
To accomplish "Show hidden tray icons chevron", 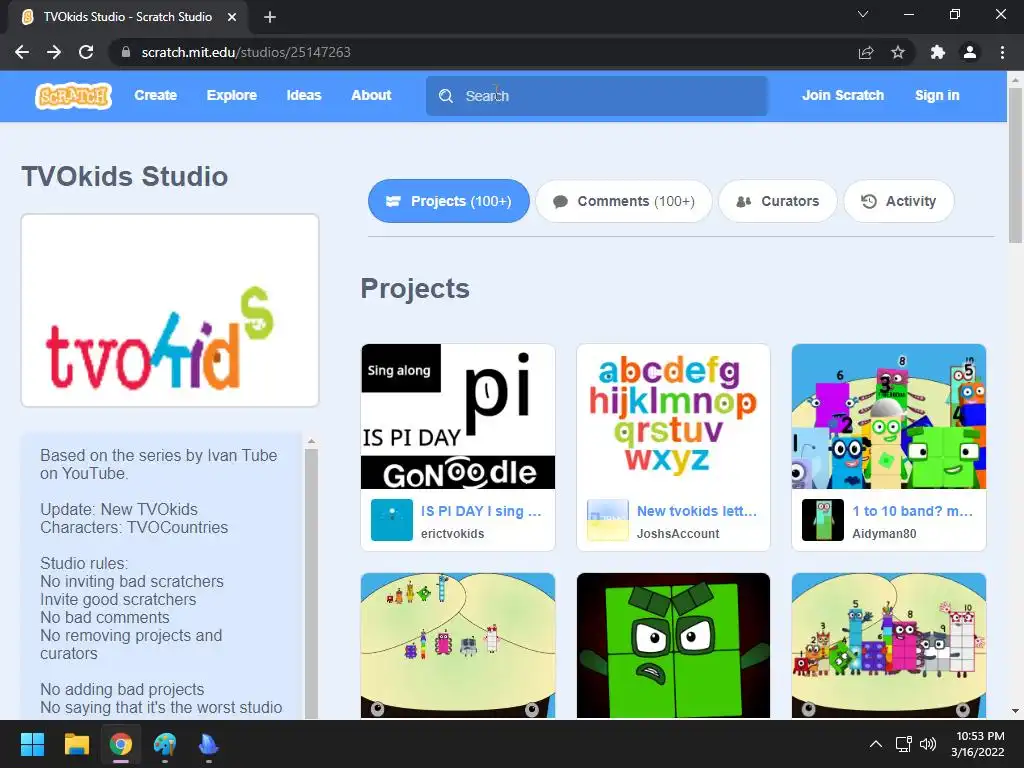I will tap(876, 744).
